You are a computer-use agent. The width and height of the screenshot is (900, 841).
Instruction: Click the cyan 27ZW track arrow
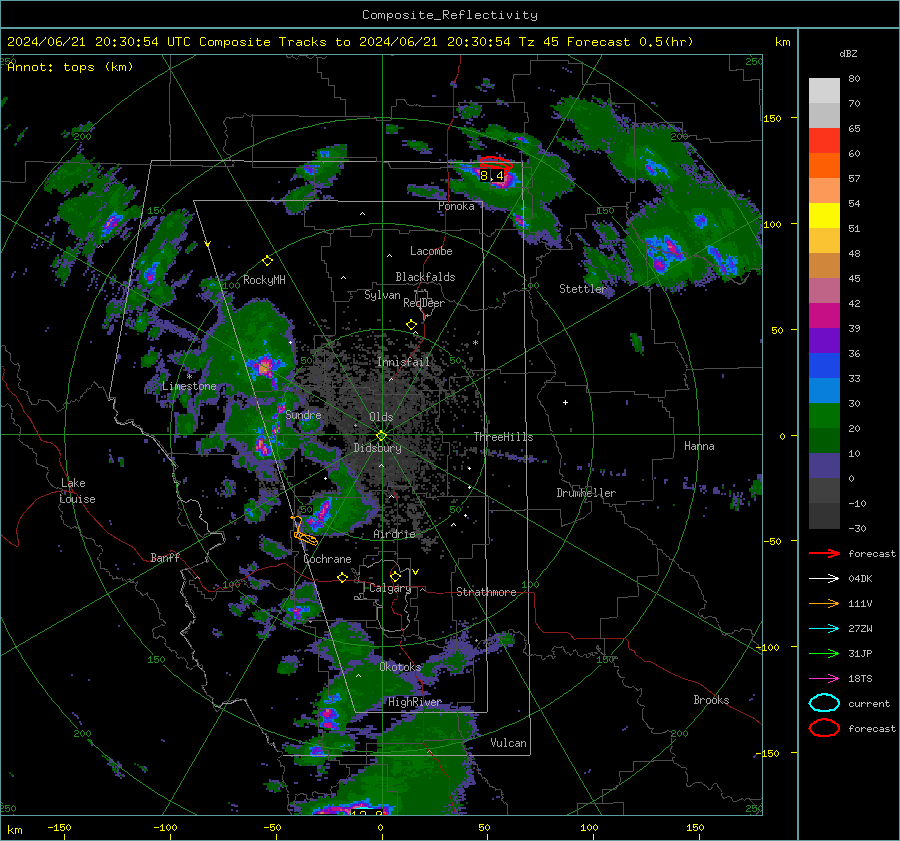click(824, 629)
